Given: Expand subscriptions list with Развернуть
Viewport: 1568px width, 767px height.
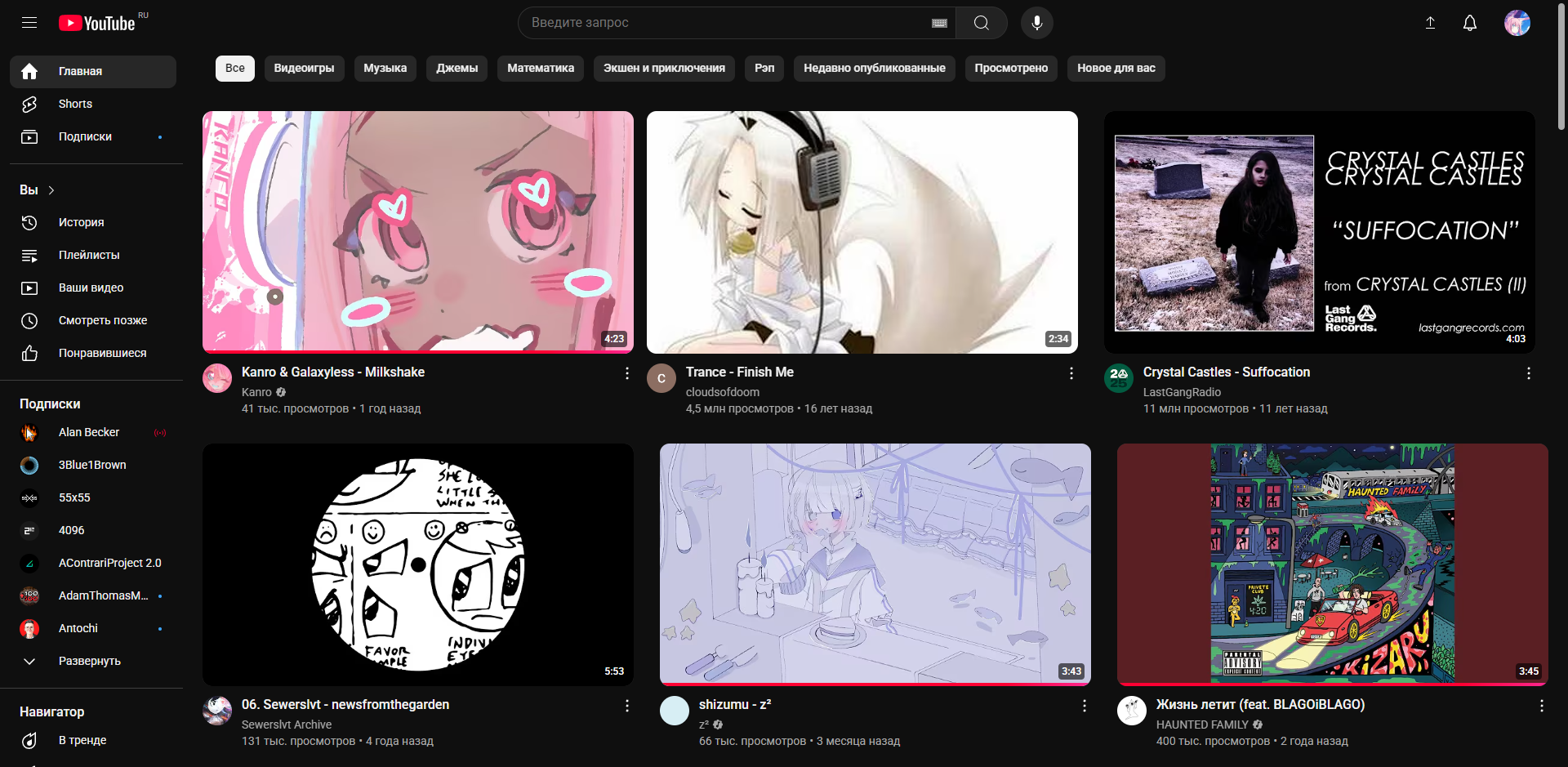Looking at the screenshot, I should point(93,661).
